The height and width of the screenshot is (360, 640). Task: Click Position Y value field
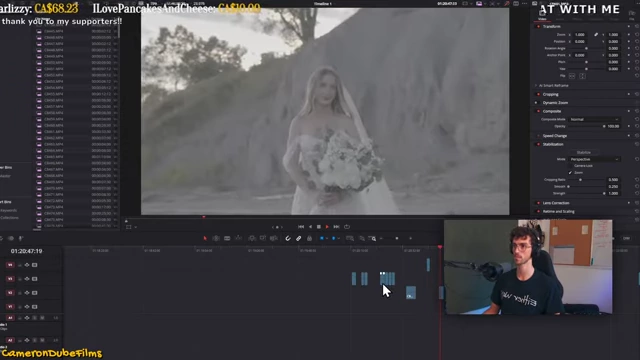[x=613, y=42]
